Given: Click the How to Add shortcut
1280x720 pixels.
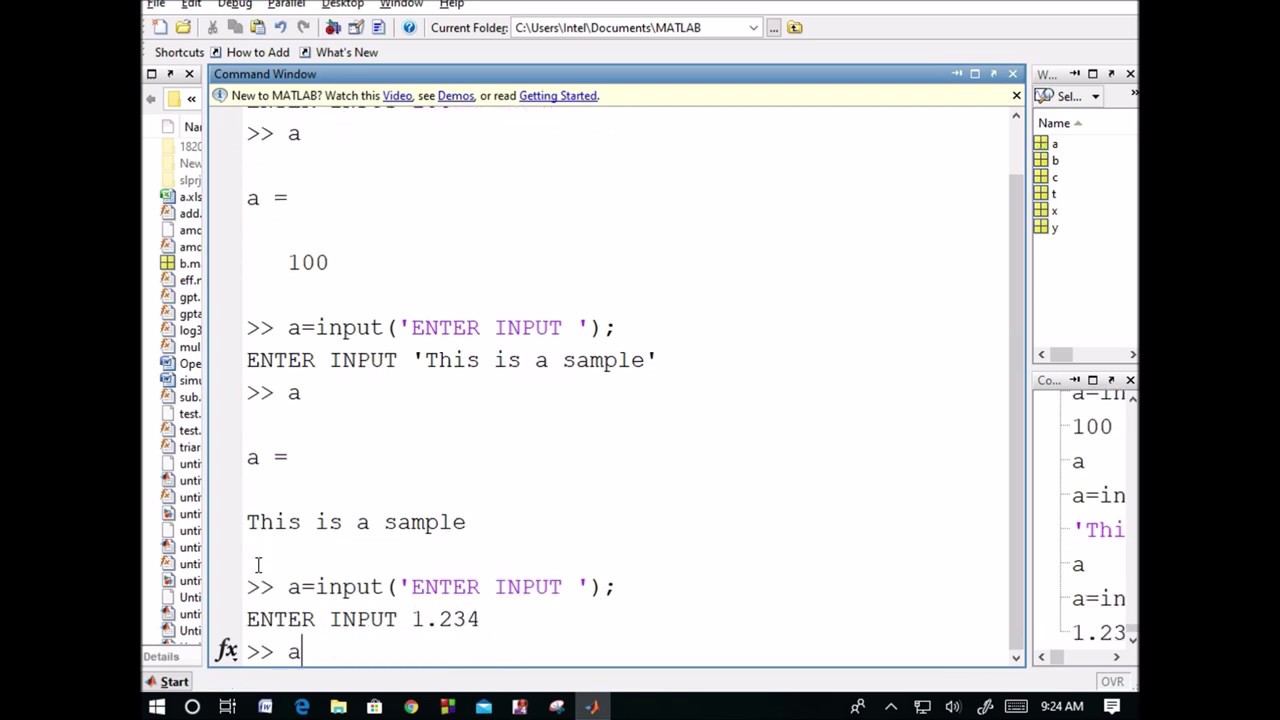Looking at the screenshot, I should point(250,52).
